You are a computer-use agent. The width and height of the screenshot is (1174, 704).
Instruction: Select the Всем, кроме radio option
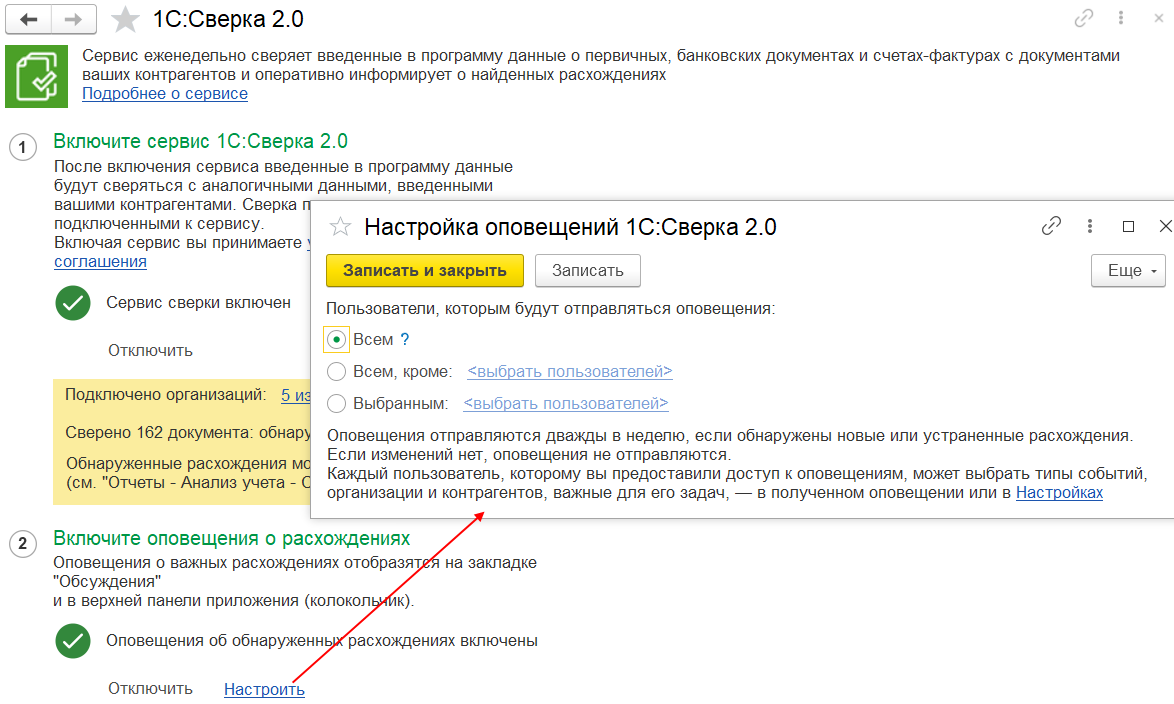point(336,371)
